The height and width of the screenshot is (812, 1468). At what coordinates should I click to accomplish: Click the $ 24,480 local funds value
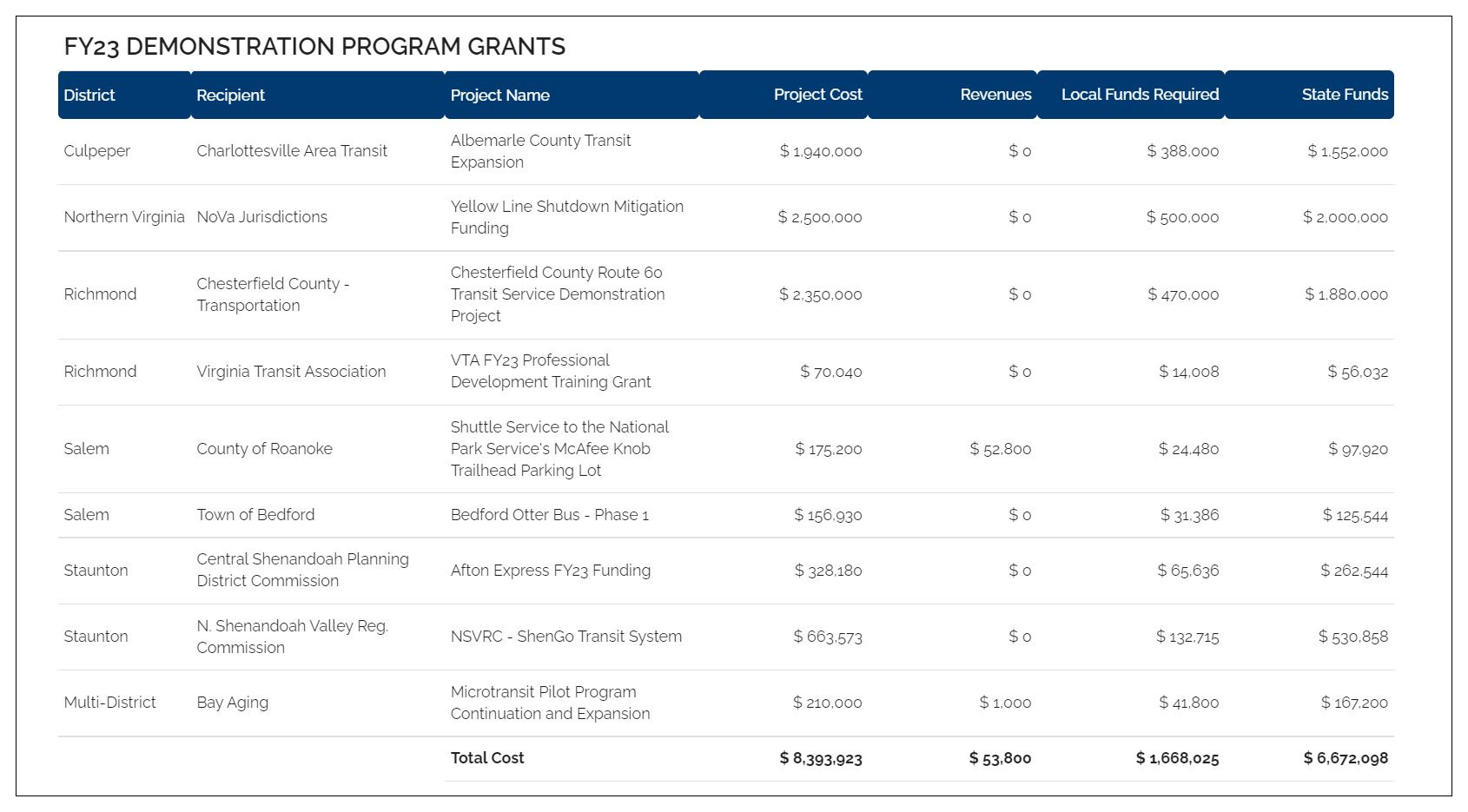pyautogui.click(x=1189, y=449)
